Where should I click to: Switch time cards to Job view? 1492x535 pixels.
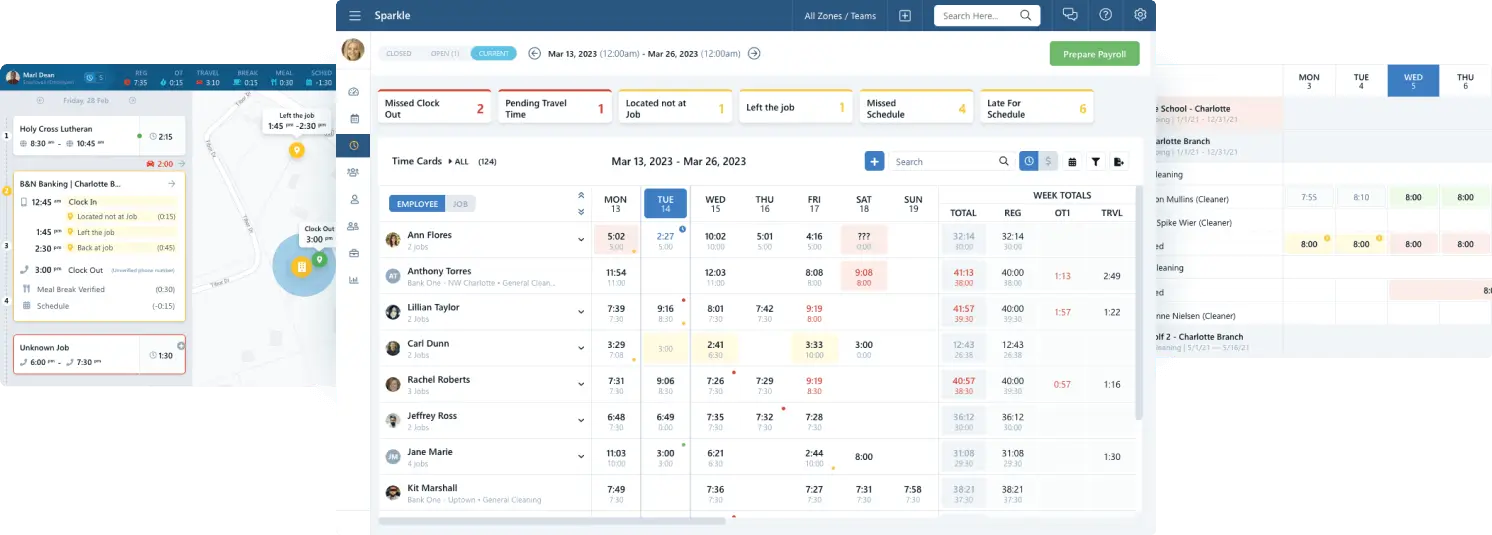(460, 204)
